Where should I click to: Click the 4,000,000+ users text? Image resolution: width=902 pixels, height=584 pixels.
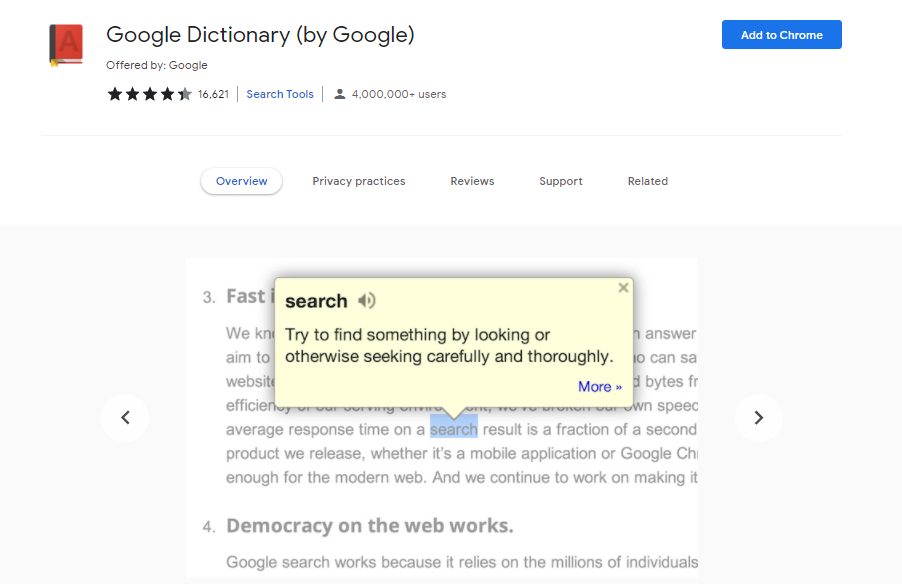pyautogui.click(x=399, y=94)
